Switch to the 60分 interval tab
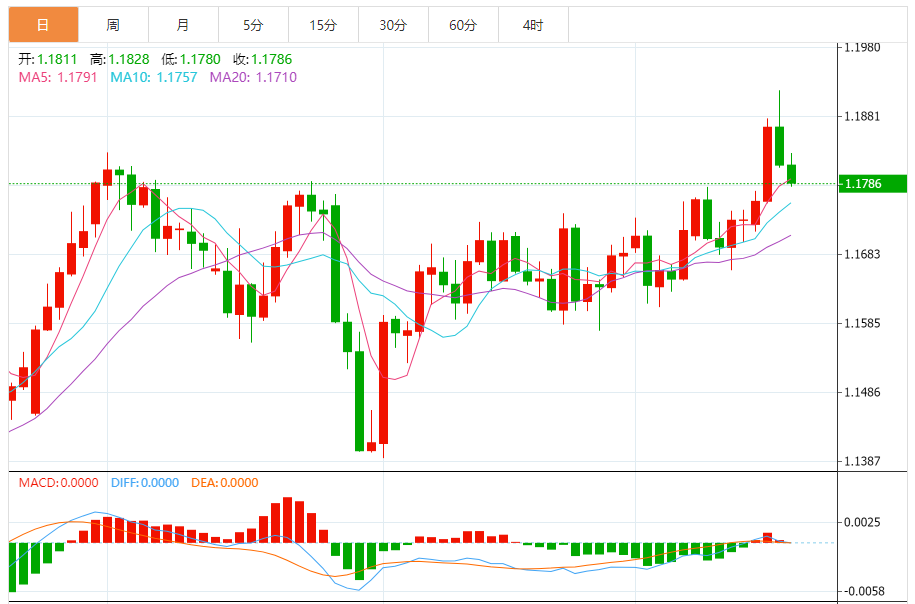 463,25
